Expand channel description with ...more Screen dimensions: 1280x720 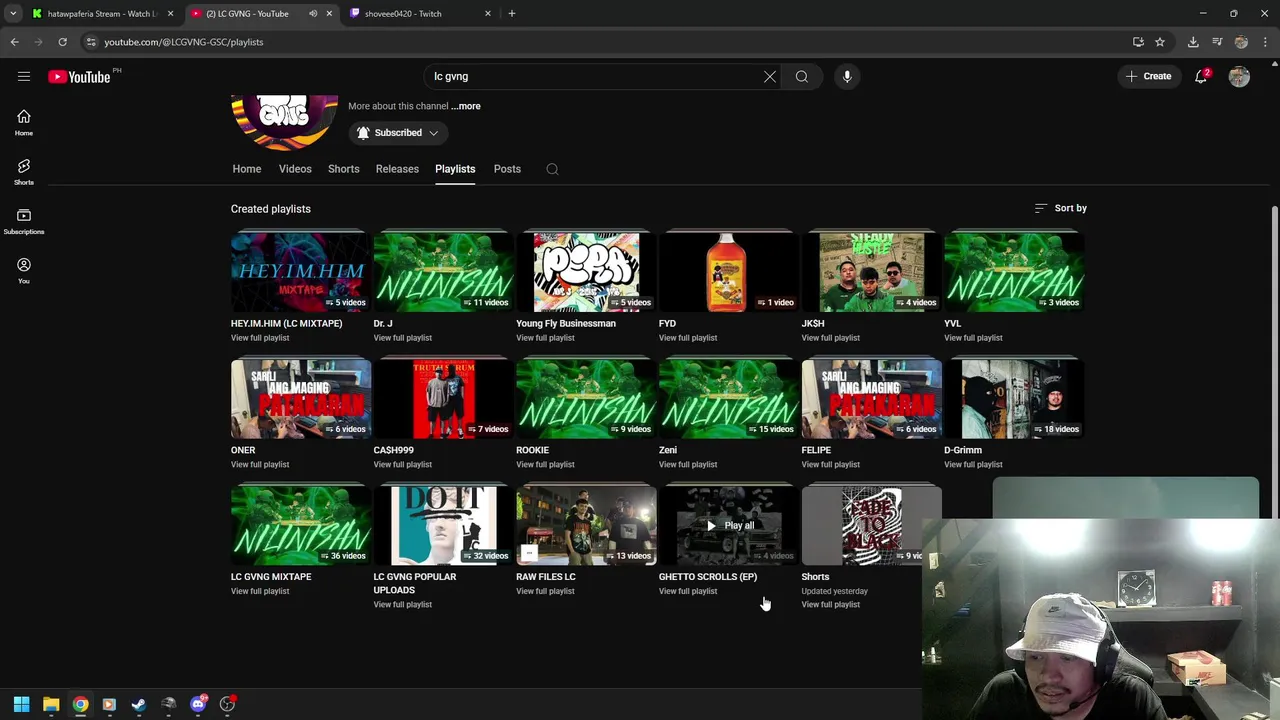466,106
